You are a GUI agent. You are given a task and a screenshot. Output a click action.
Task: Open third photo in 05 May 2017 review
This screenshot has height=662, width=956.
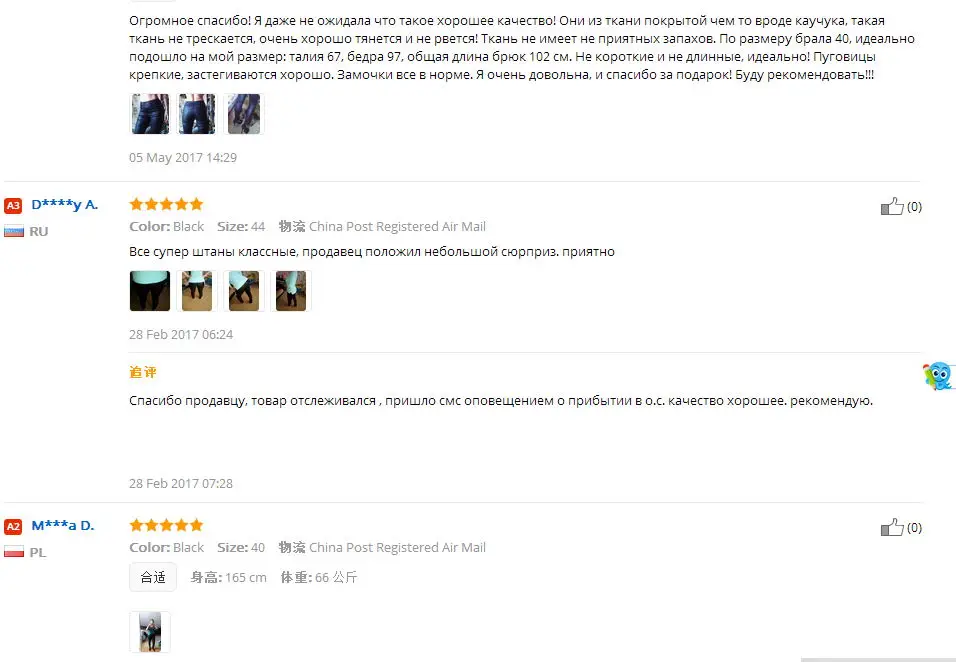[244, 114]
